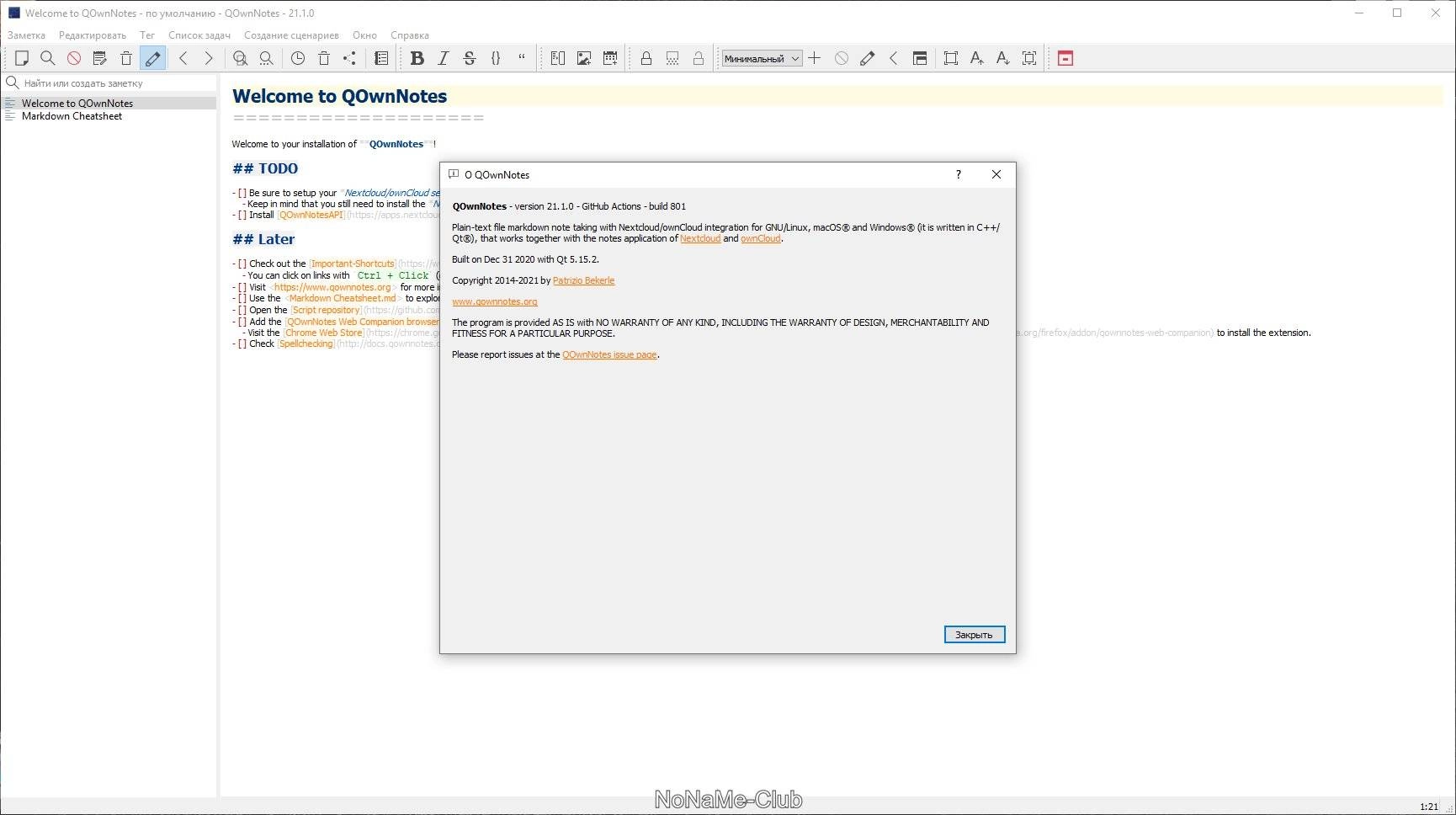Apply bold formatting with B icon
The height and width of the screenshot is (815, 1456).
tap(417, 58)
